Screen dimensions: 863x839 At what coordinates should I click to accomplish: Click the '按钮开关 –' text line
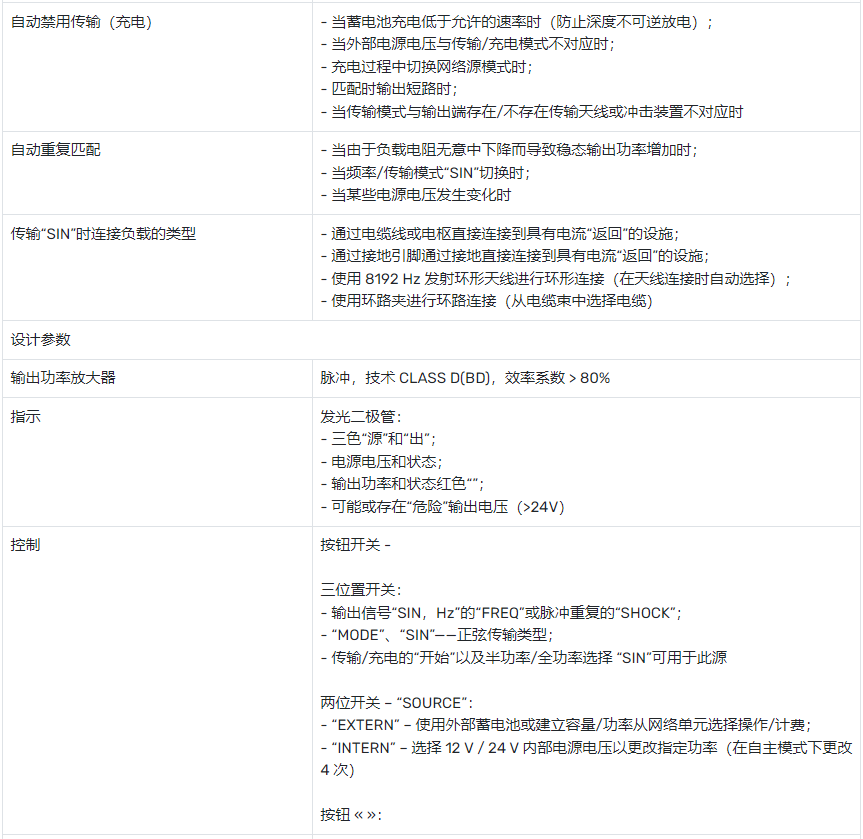tap(355, 545)
